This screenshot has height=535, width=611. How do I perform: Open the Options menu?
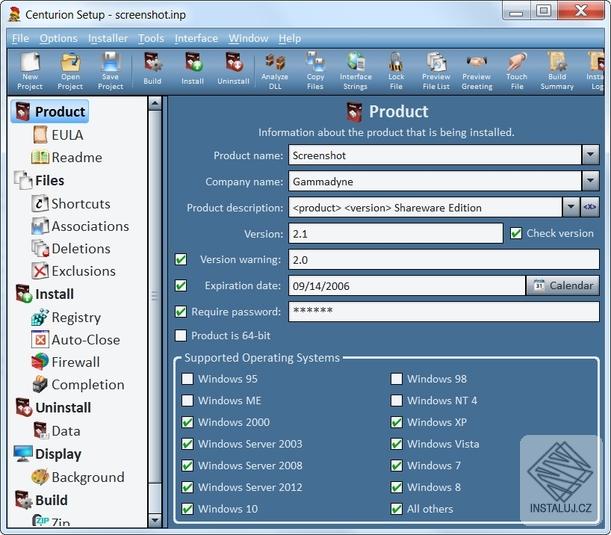coord(58,38)
